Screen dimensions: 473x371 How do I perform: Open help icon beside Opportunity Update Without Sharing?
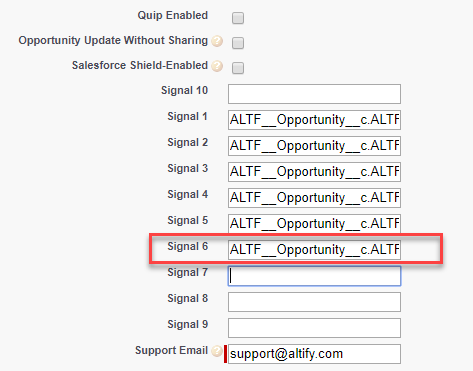click(217, 41)
